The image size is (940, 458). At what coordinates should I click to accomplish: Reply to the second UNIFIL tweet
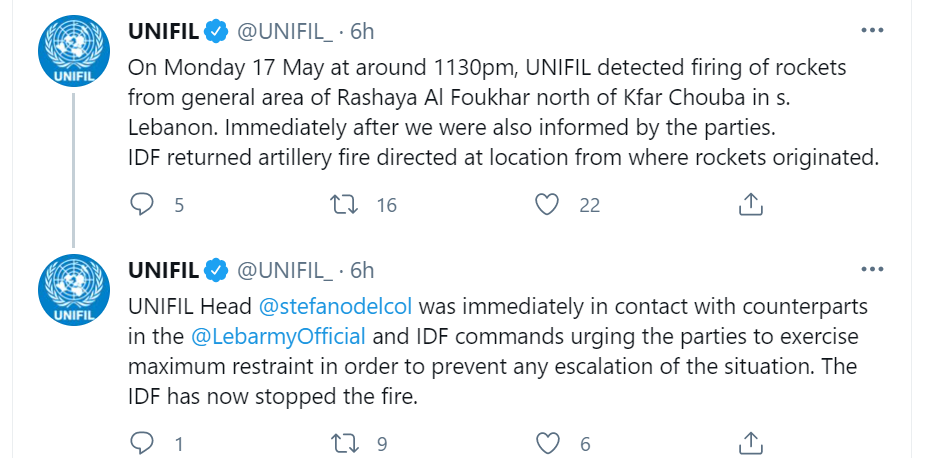(x=143, y=443)
